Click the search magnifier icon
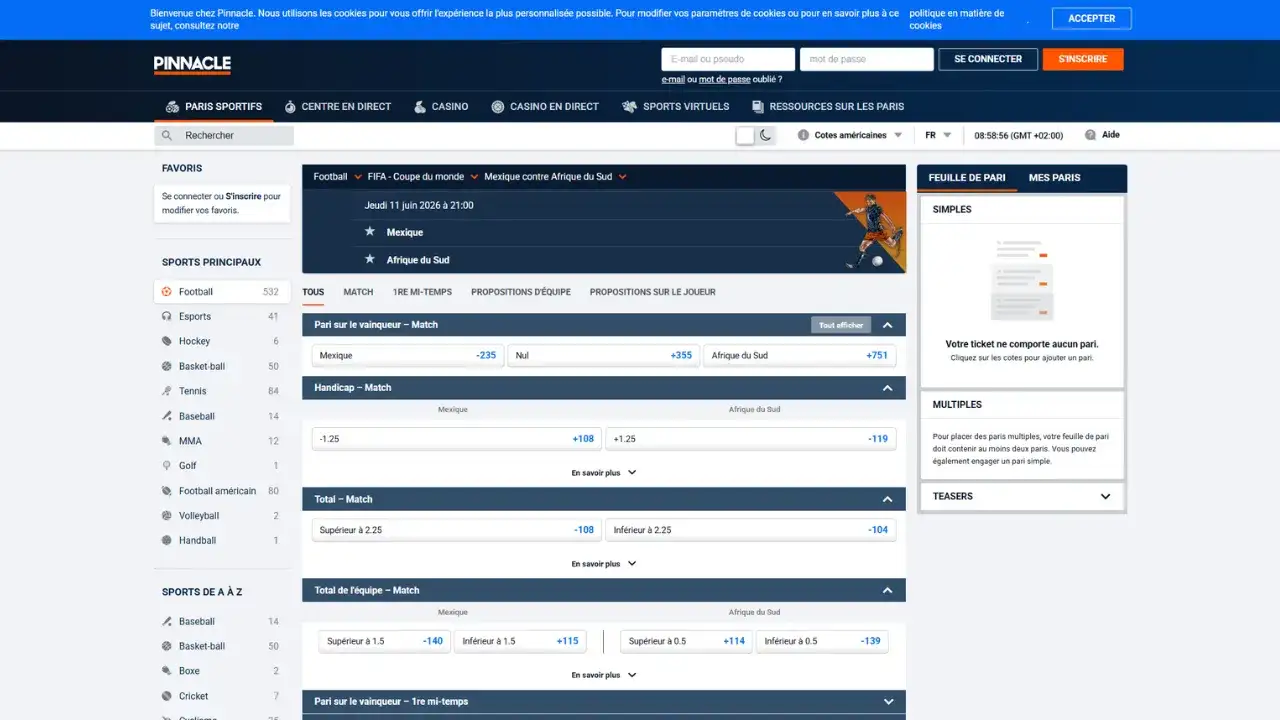This screenshot has width=1280, height=720. pyautogui.click(x=167, y=135)
